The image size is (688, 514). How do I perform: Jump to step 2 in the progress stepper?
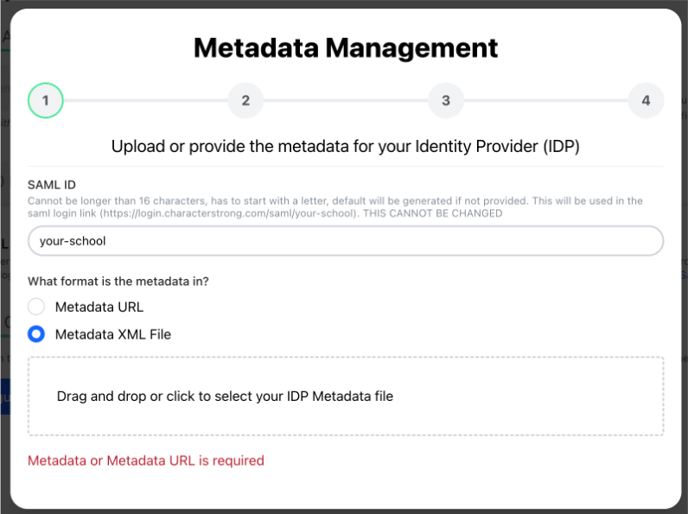(245, 100)
